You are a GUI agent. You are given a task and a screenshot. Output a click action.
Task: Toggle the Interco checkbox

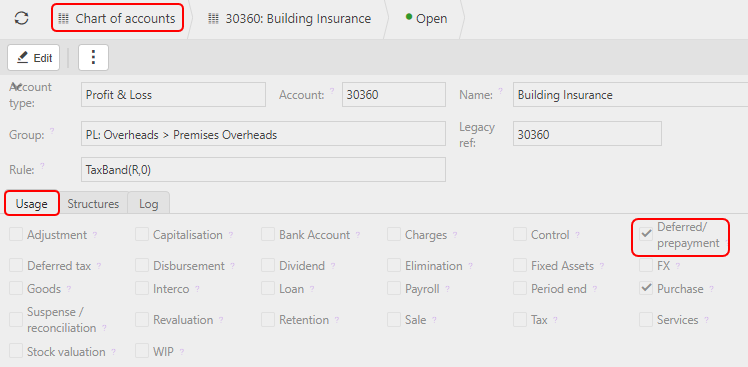click(142, 288)
